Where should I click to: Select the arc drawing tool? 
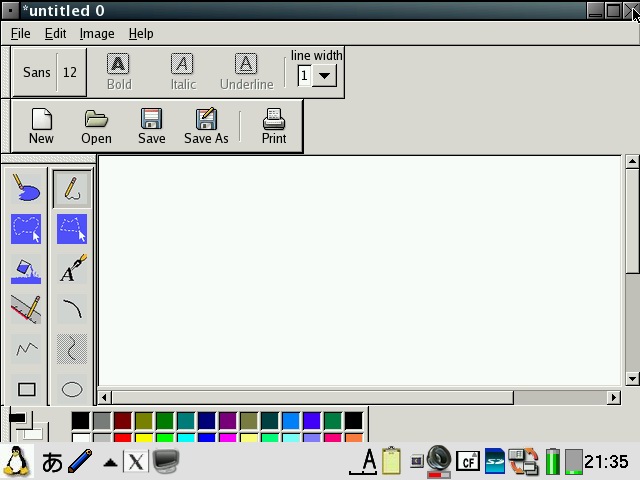[x=71, y=309]
